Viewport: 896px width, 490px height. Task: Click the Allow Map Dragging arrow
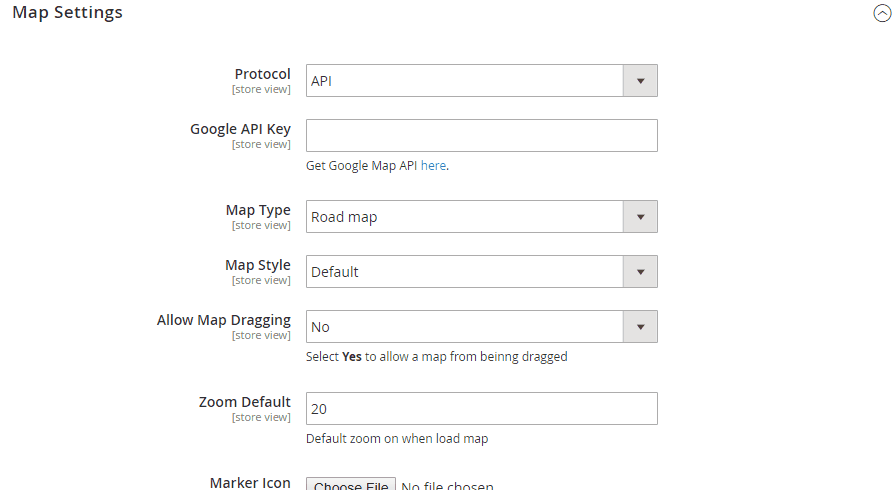pyautogui.click(x=640, y=327)
